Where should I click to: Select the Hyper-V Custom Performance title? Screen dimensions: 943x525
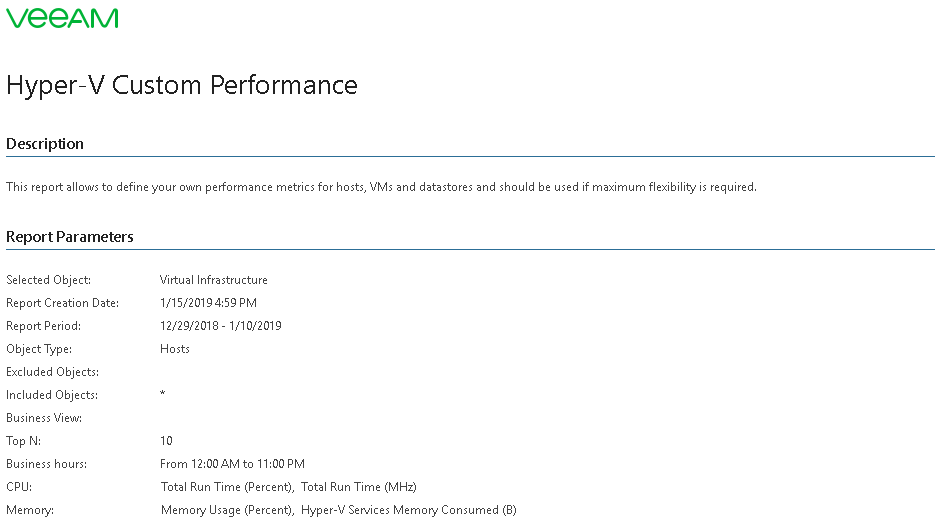click(182, 85)
